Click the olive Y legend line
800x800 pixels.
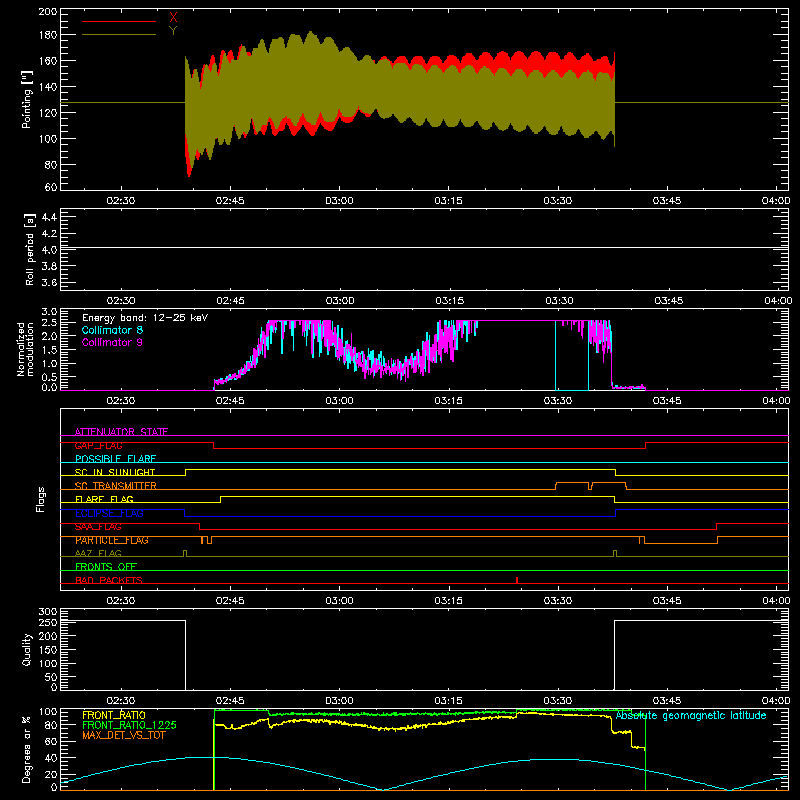tap(119, 35)
